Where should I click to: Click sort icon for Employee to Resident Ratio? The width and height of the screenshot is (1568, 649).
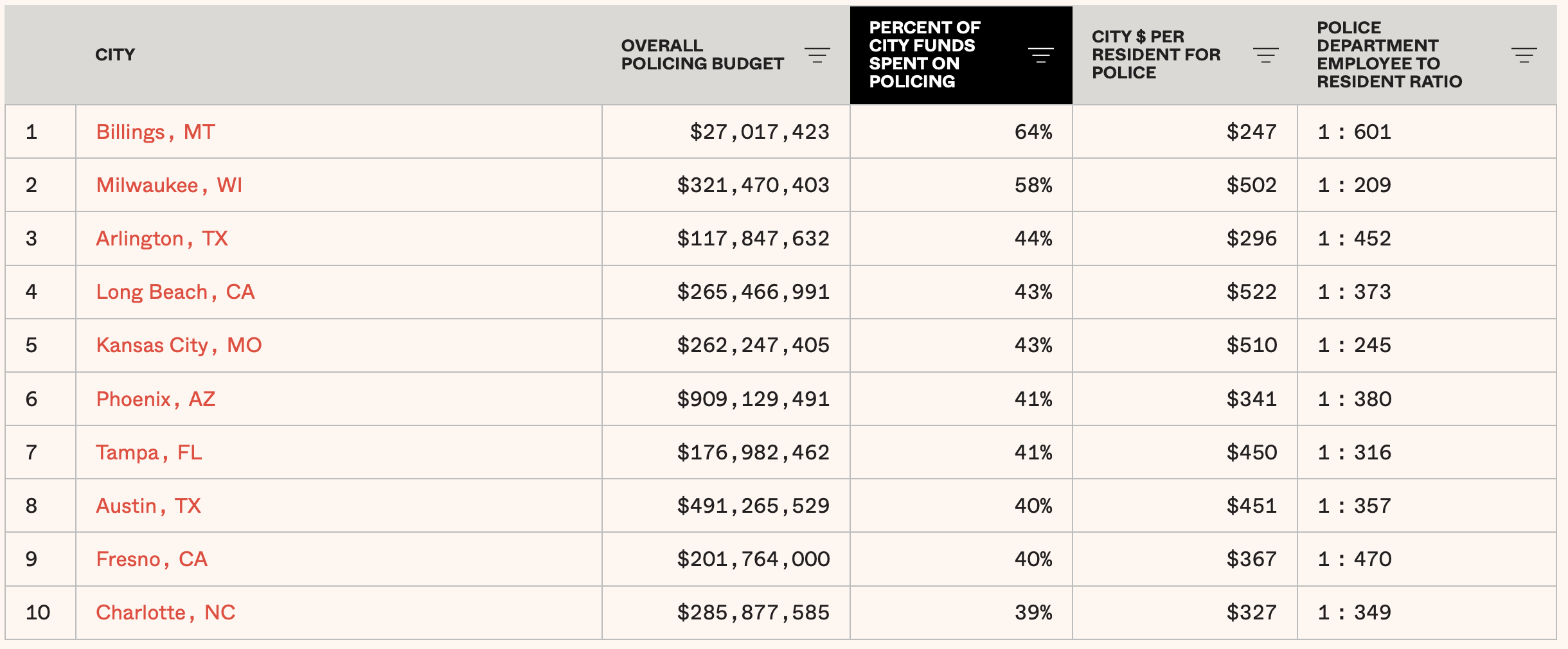(1524, 55)
